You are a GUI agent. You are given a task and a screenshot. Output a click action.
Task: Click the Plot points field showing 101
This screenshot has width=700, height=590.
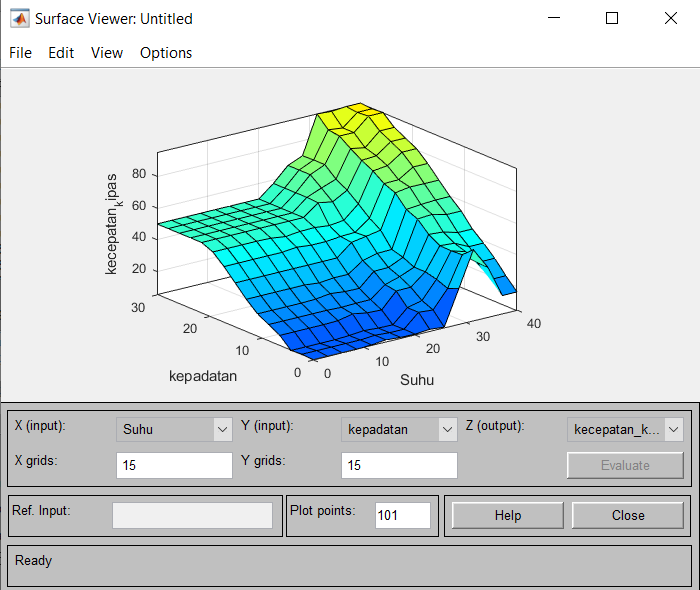[x=403, y=515]
